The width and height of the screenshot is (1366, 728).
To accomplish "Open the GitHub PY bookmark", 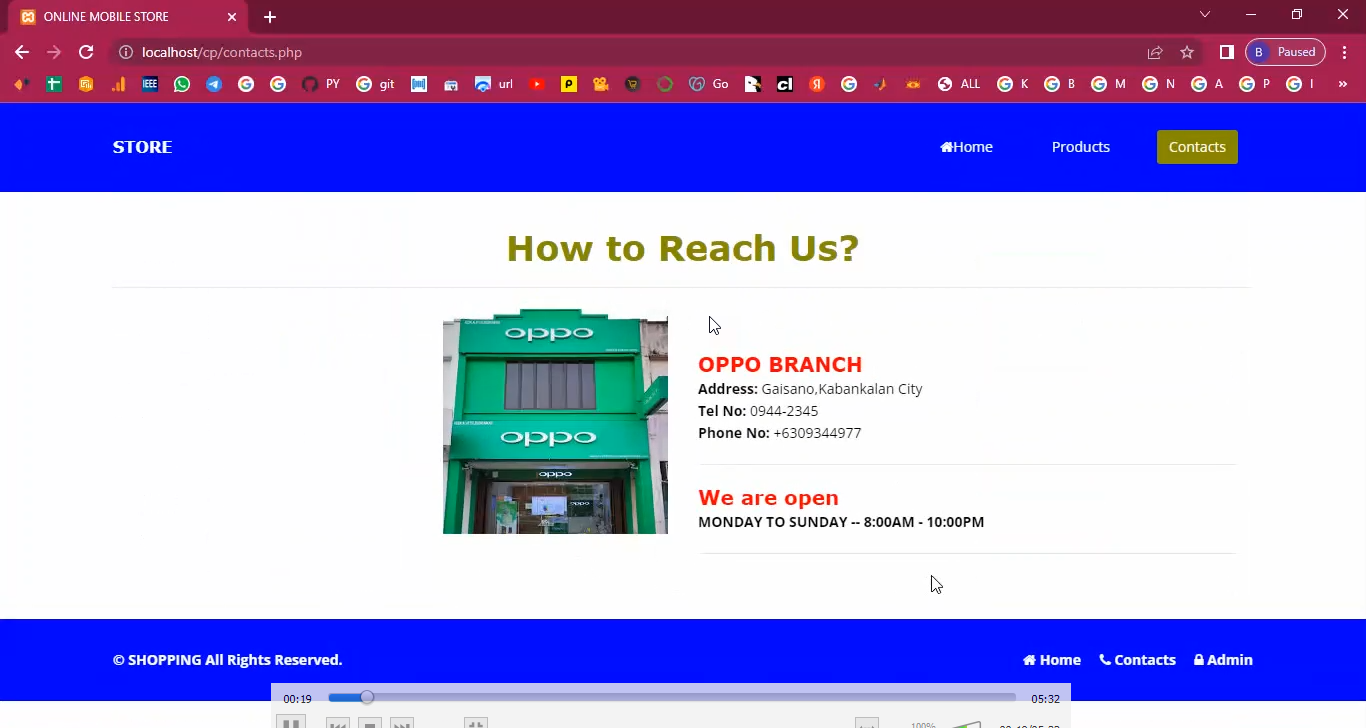I will [321, 84].
